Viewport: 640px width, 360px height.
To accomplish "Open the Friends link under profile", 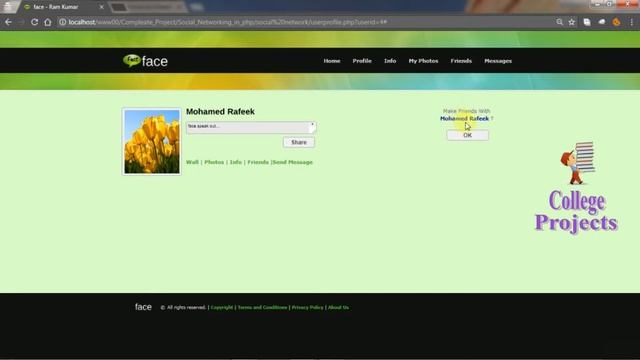I will 258,162.
